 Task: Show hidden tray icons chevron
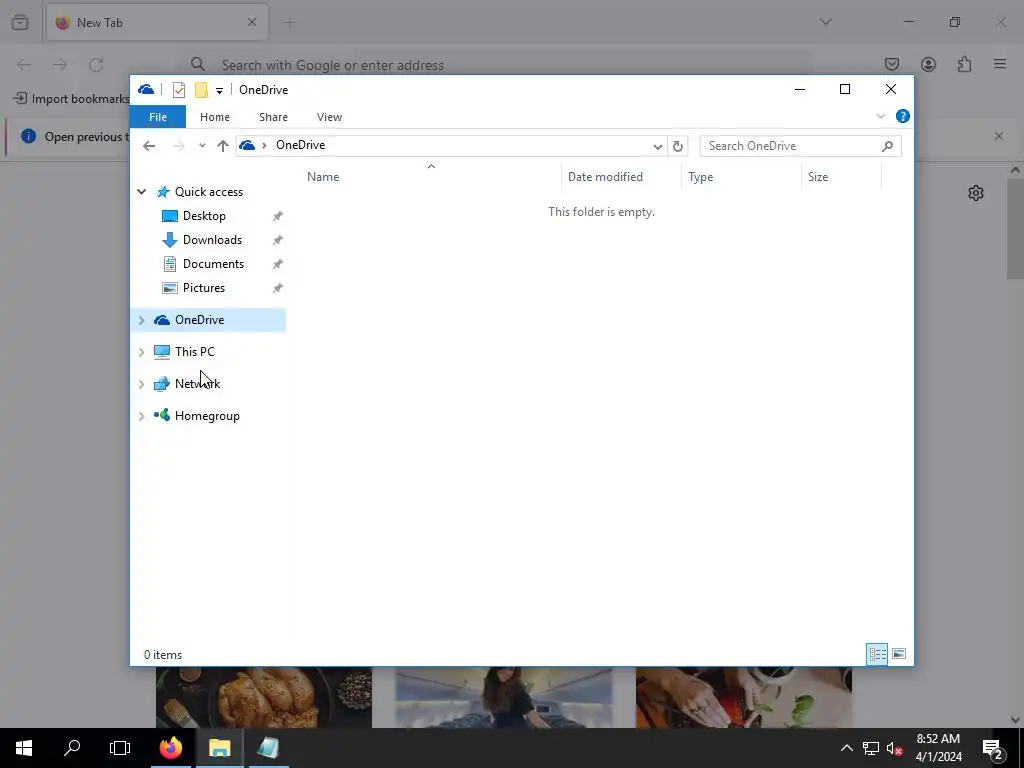click(x=846, y=748)
